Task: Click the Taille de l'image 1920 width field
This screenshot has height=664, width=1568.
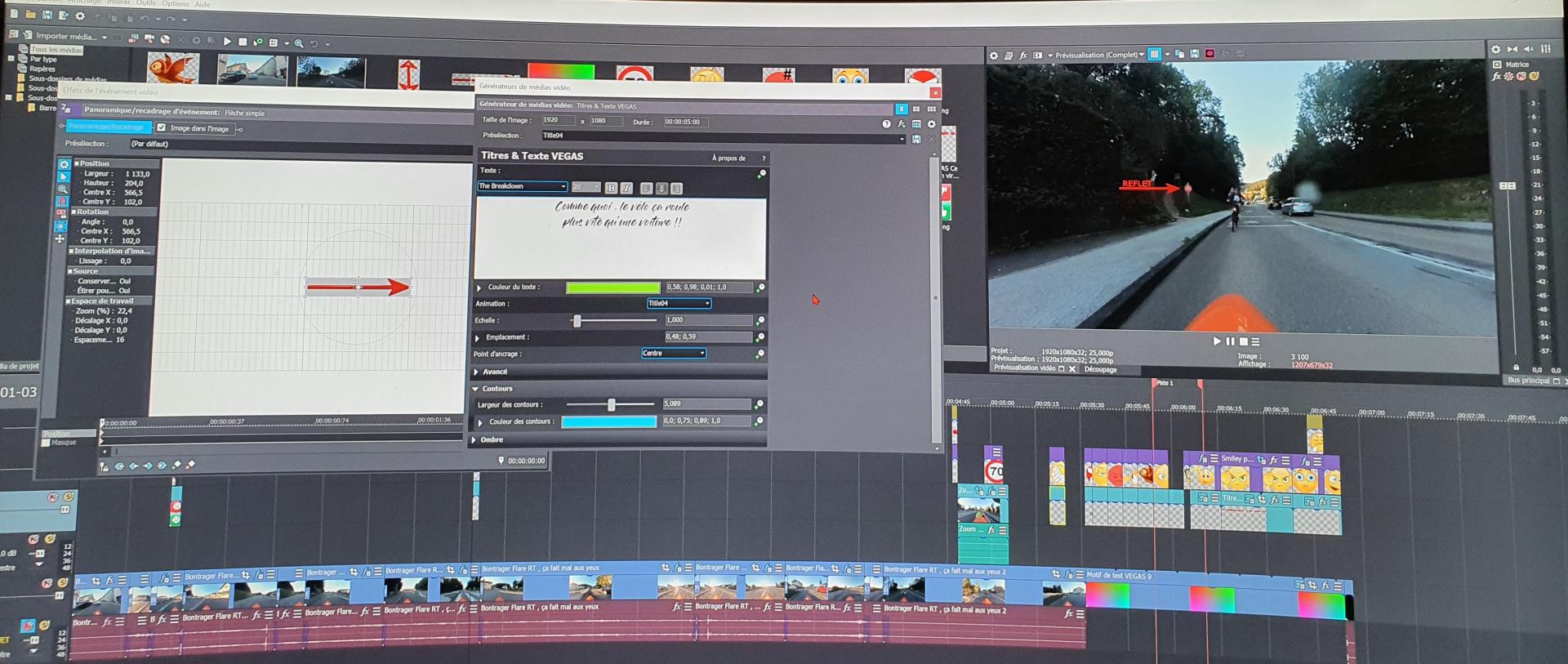Action: pyautogui.click(x=558, y=120)
